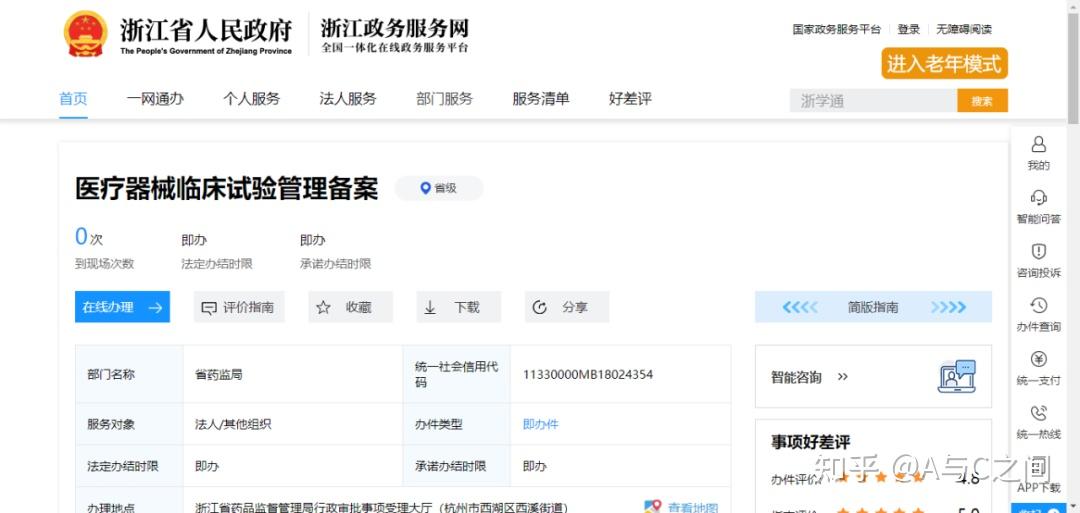Expand 智能咨询 chevron arrows
This screenshot has height=513, width=1080.
[842, 377]
